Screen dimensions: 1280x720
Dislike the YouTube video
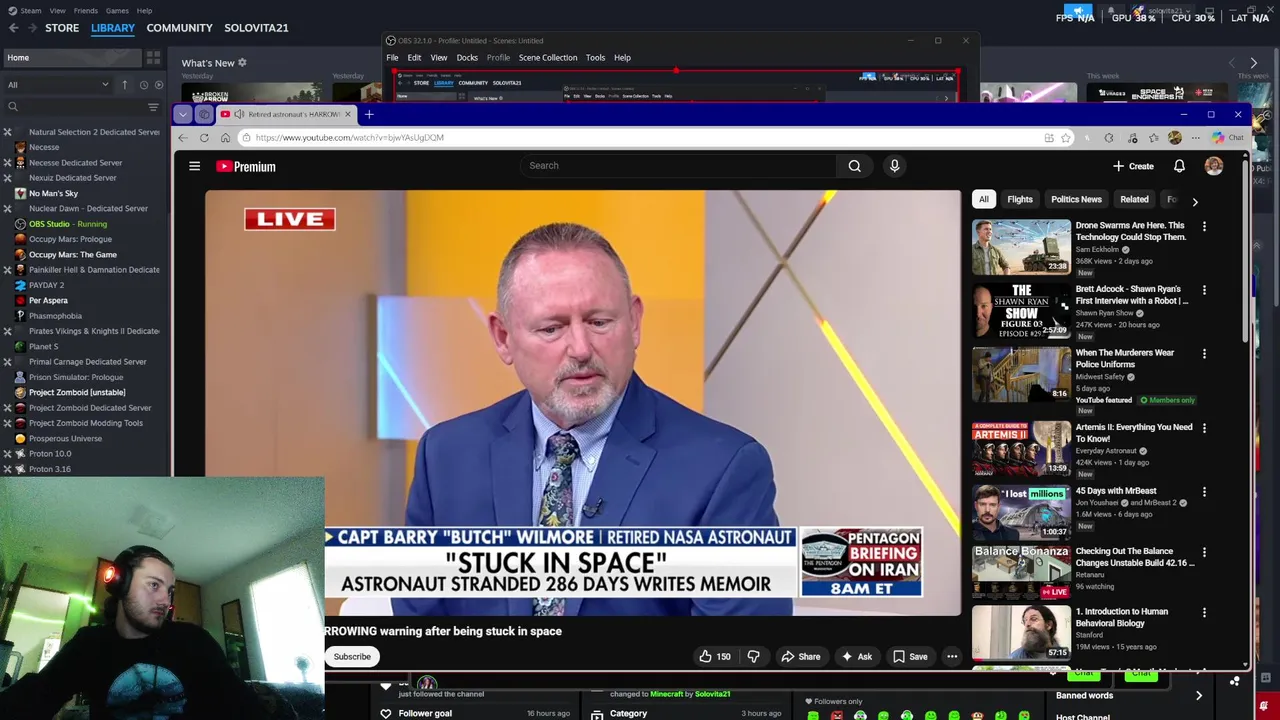[x=753, y=657]
